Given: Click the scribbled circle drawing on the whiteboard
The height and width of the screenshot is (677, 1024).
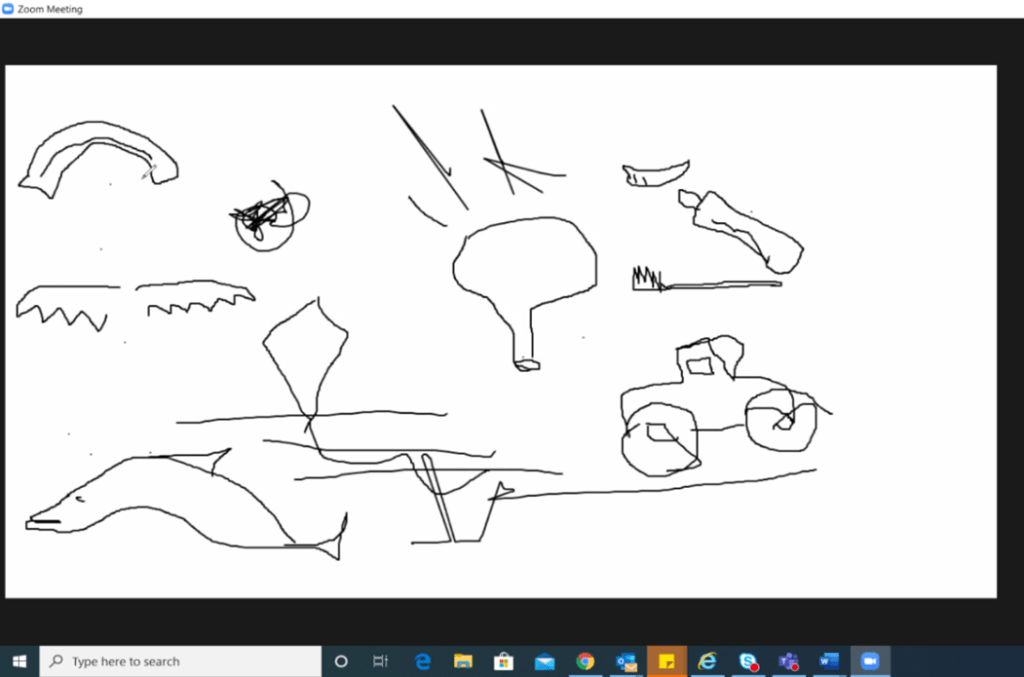Looking at the screenshot, I should pyautogui.click(x=266, y=220).
